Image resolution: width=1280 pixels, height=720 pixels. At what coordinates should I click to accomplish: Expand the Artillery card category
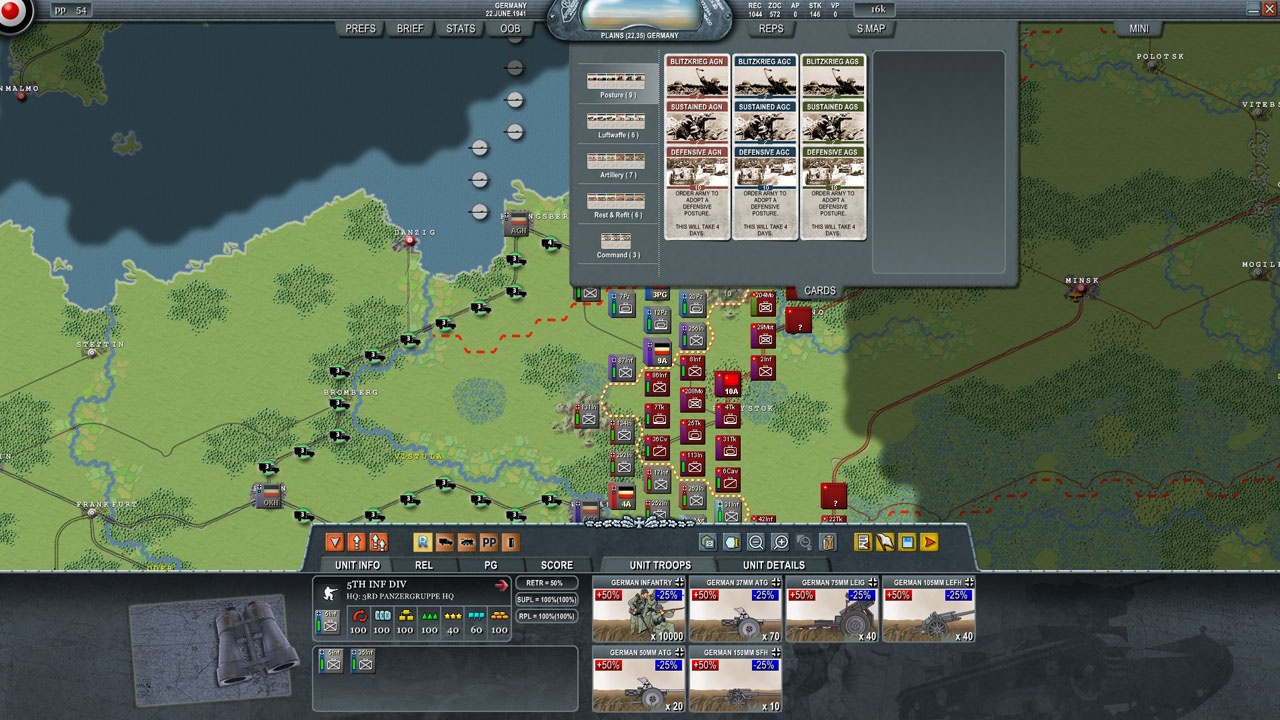[617, 165]
